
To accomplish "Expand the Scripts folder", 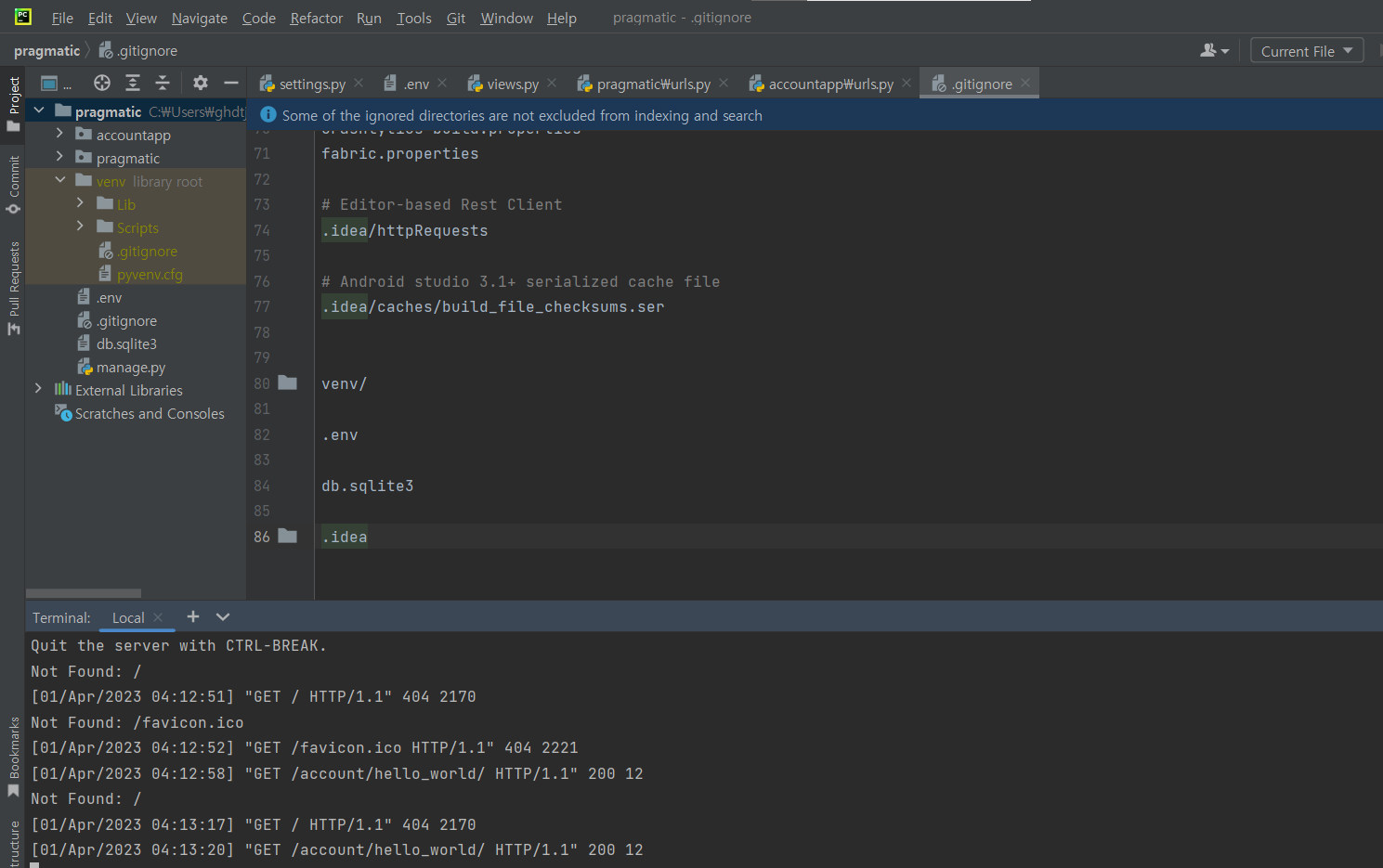I will (80, 227).
